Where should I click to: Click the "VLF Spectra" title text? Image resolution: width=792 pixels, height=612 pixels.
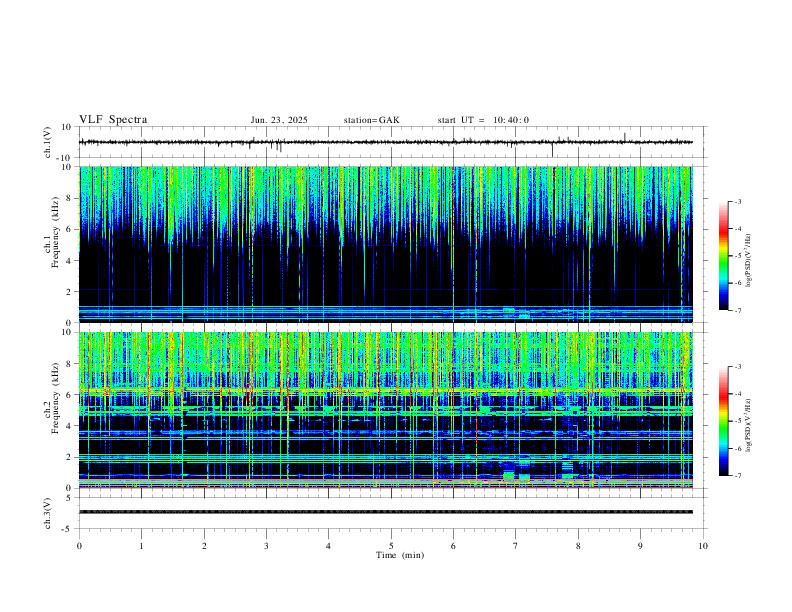click(x=113, y=120)
